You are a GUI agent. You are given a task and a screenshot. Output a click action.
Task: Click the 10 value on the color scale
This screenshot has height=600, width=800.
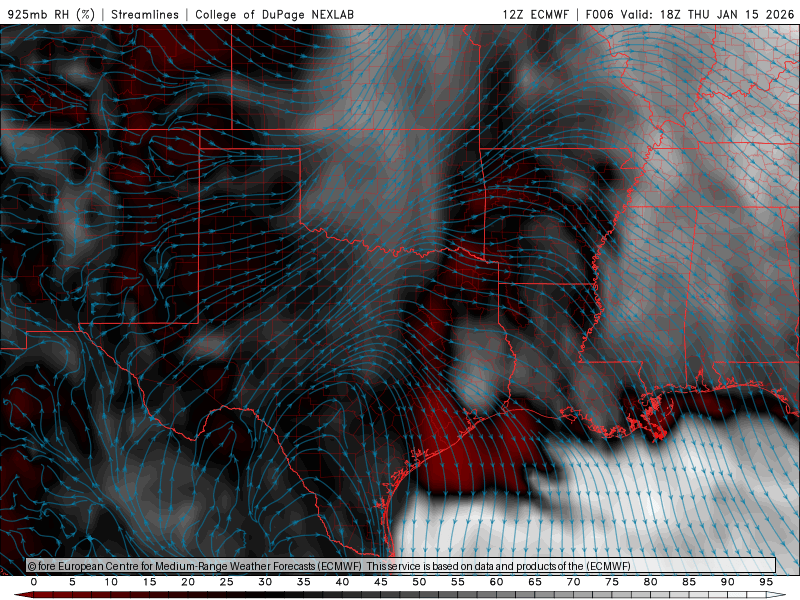pyautogui.click(x=111, y=582)
